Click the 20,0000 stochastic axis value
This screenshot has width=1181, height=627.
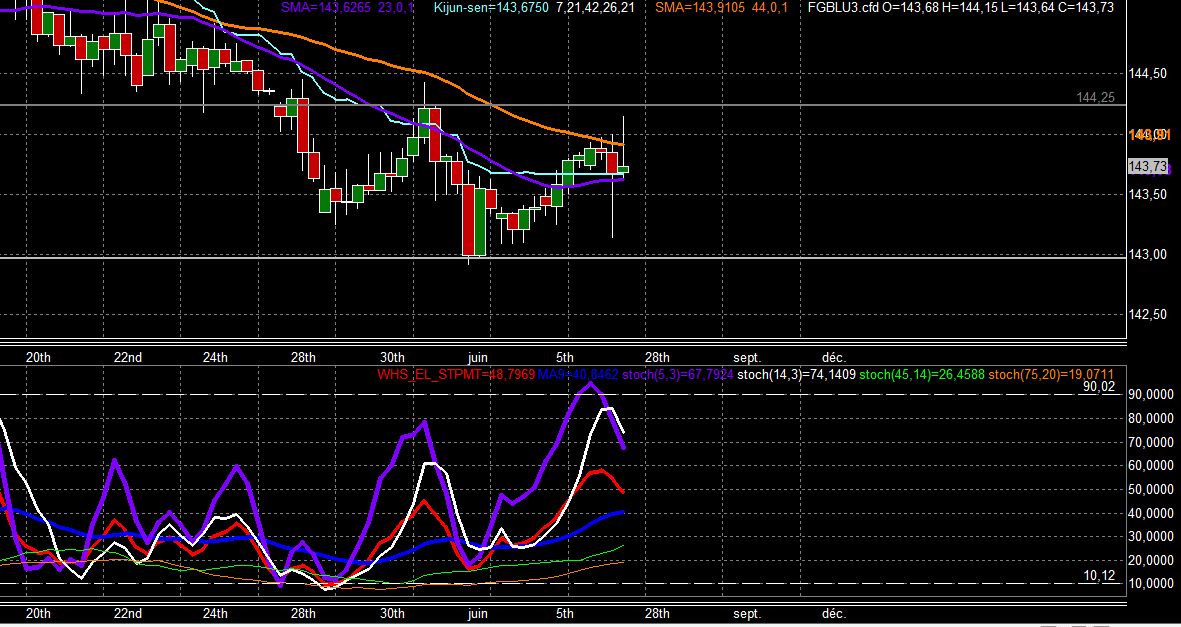(1149, 561)
